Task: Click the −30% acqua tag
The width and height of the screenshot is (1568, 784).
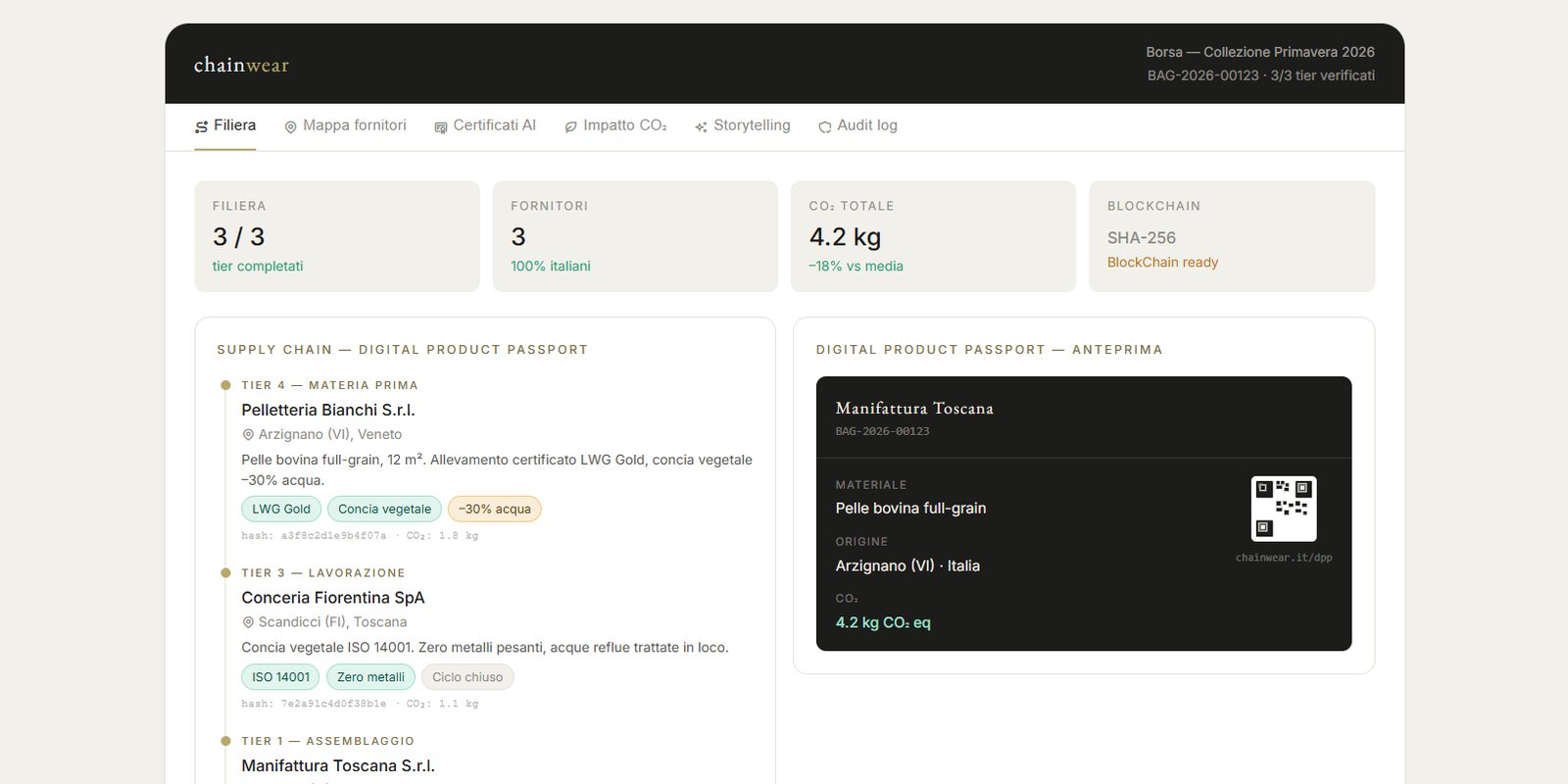Action: (x=495, y=509)
